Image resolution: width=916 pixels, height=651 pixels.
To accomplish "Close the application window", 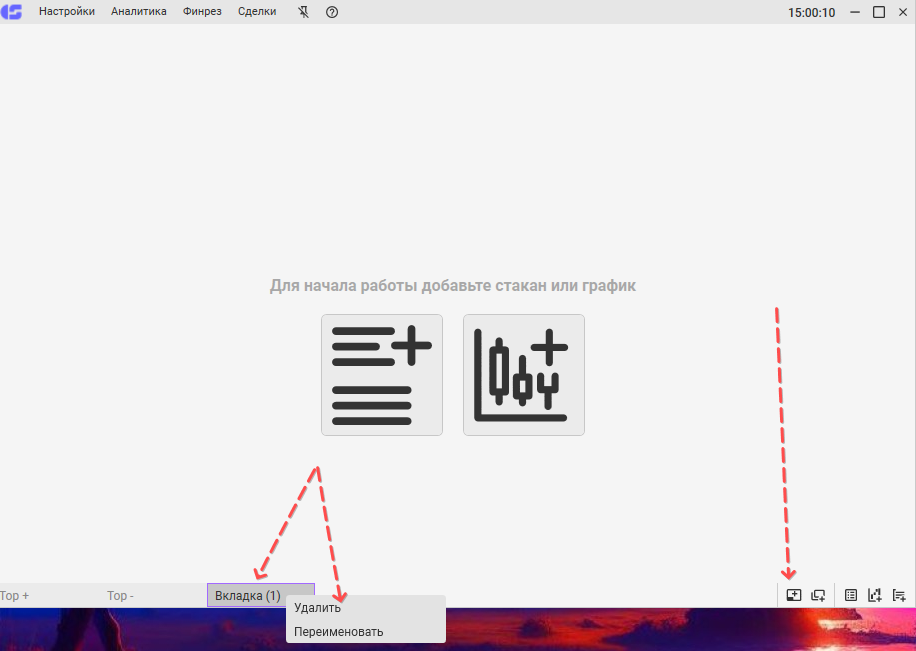I will pyautogui.click(x=903, y=12).
